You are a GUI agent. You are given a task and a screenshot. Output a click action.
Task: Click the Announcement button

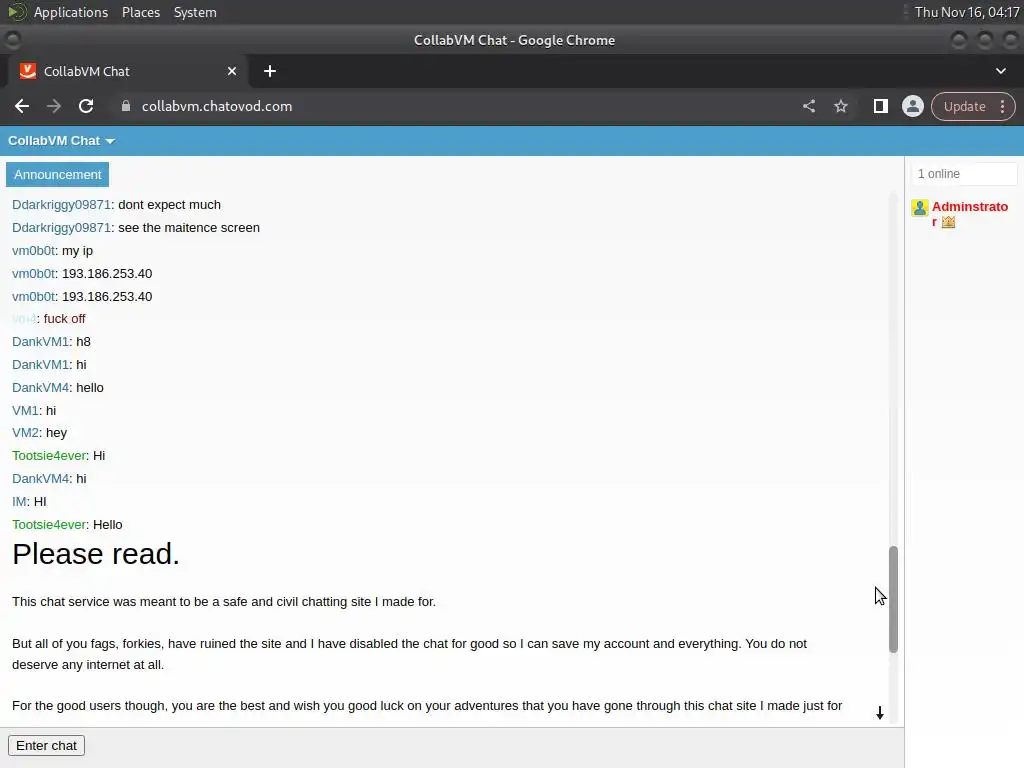[x=57, y=174]
